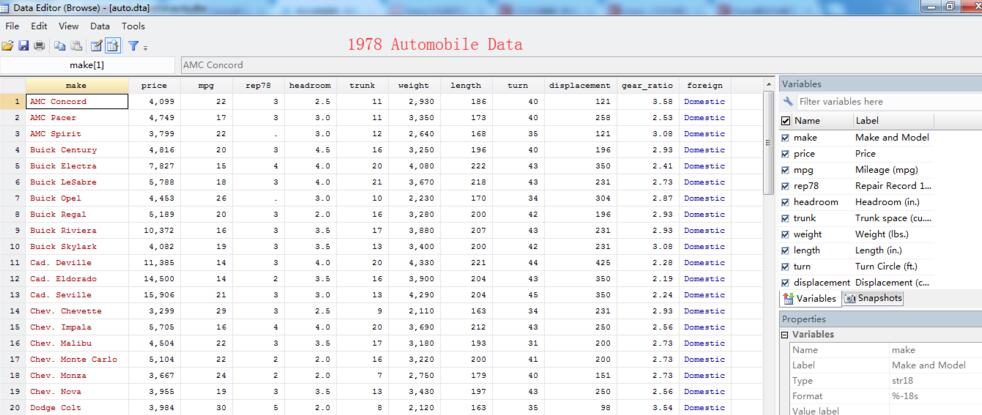Collapse the Variables section in Properties
Screen dimensions: 982x415
[x=785, y=335]
